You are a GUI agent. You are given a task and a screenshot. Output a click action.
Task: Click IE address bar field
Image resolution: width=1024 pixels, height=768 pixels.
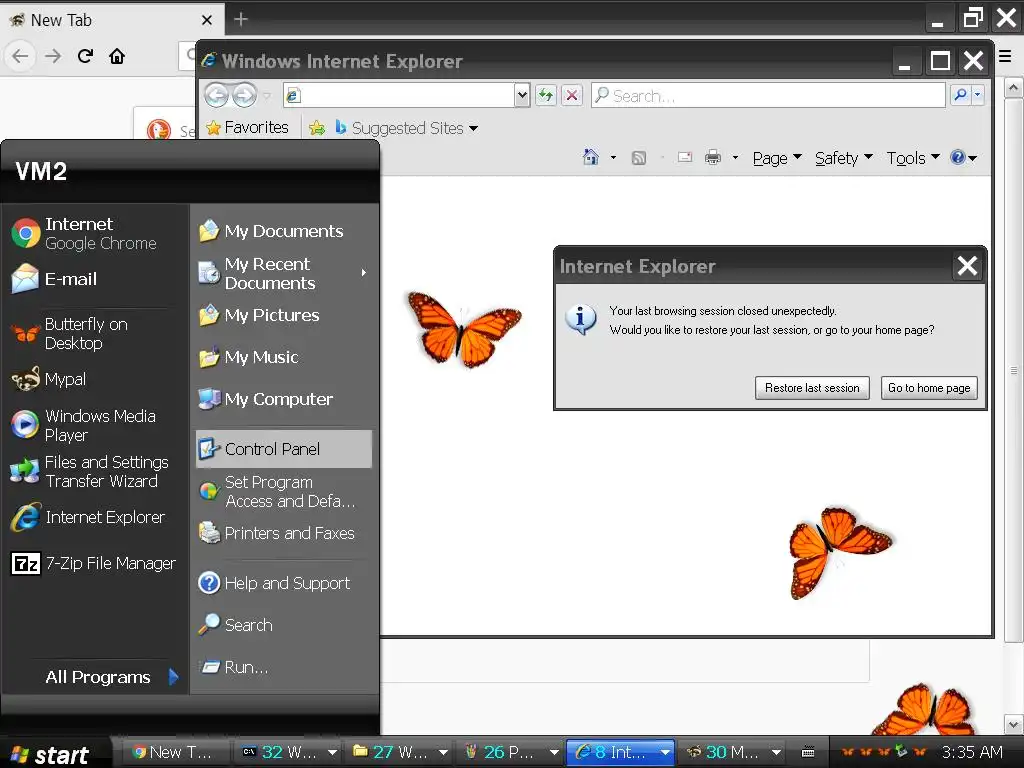pyautogui.click(x=398, y=95)
